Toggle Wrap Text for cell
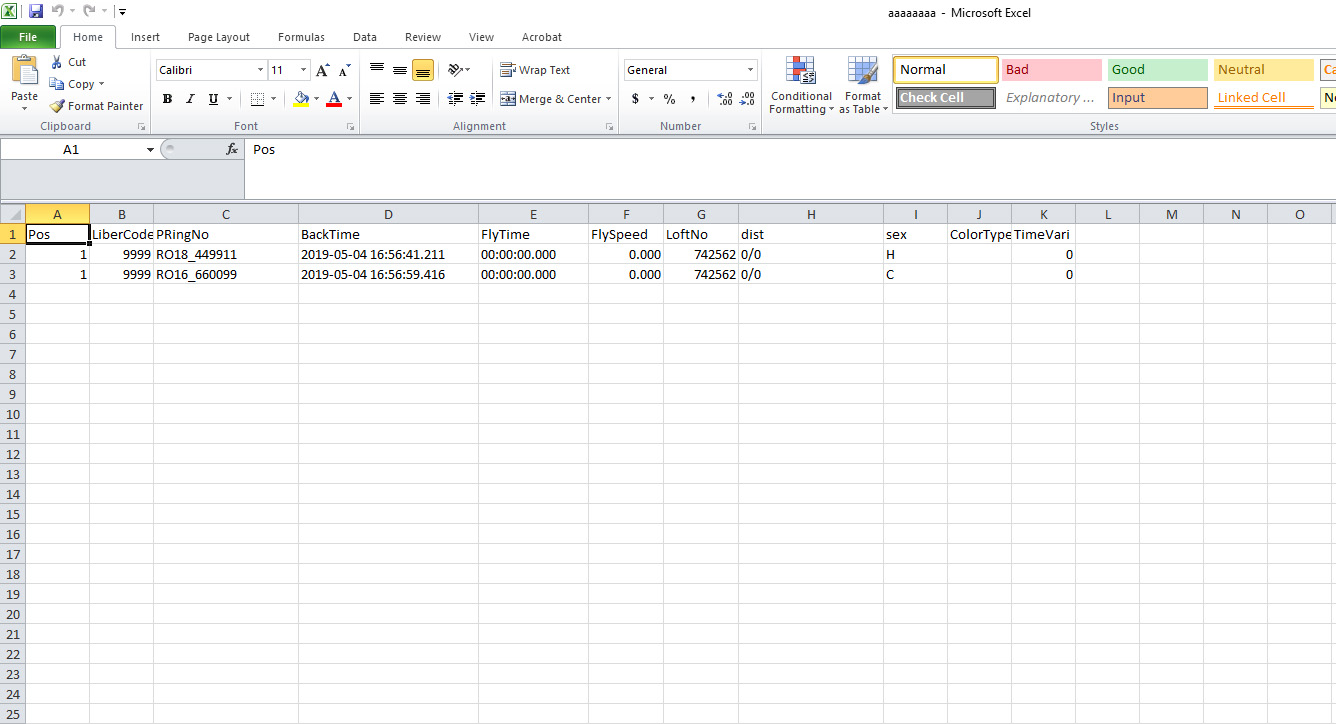The width and height of the screenshot is (1336, 724). (535, 70)
